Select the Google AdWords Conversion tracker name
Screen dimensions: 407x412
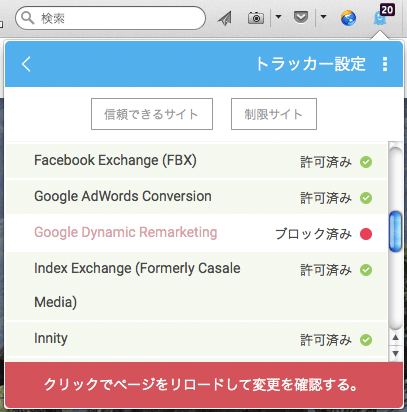tap(123, 197)
